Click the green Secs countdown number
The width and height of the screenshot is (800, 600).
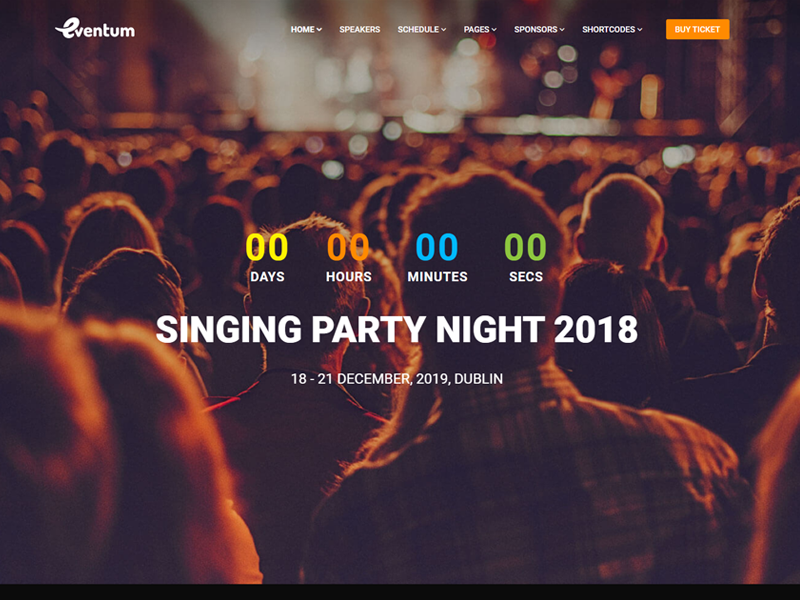tap(526, 247)
